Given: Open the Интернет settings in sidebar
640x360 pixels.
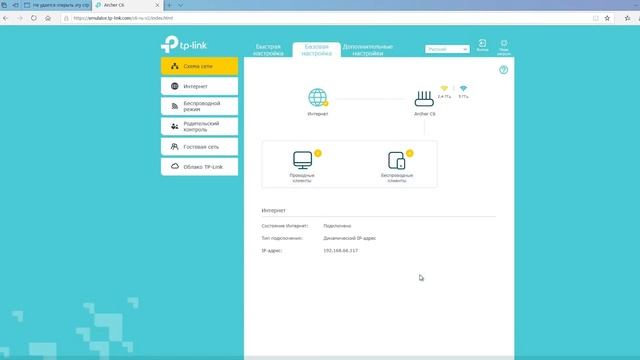Looking at the screenshot, I should coord(199,86).
